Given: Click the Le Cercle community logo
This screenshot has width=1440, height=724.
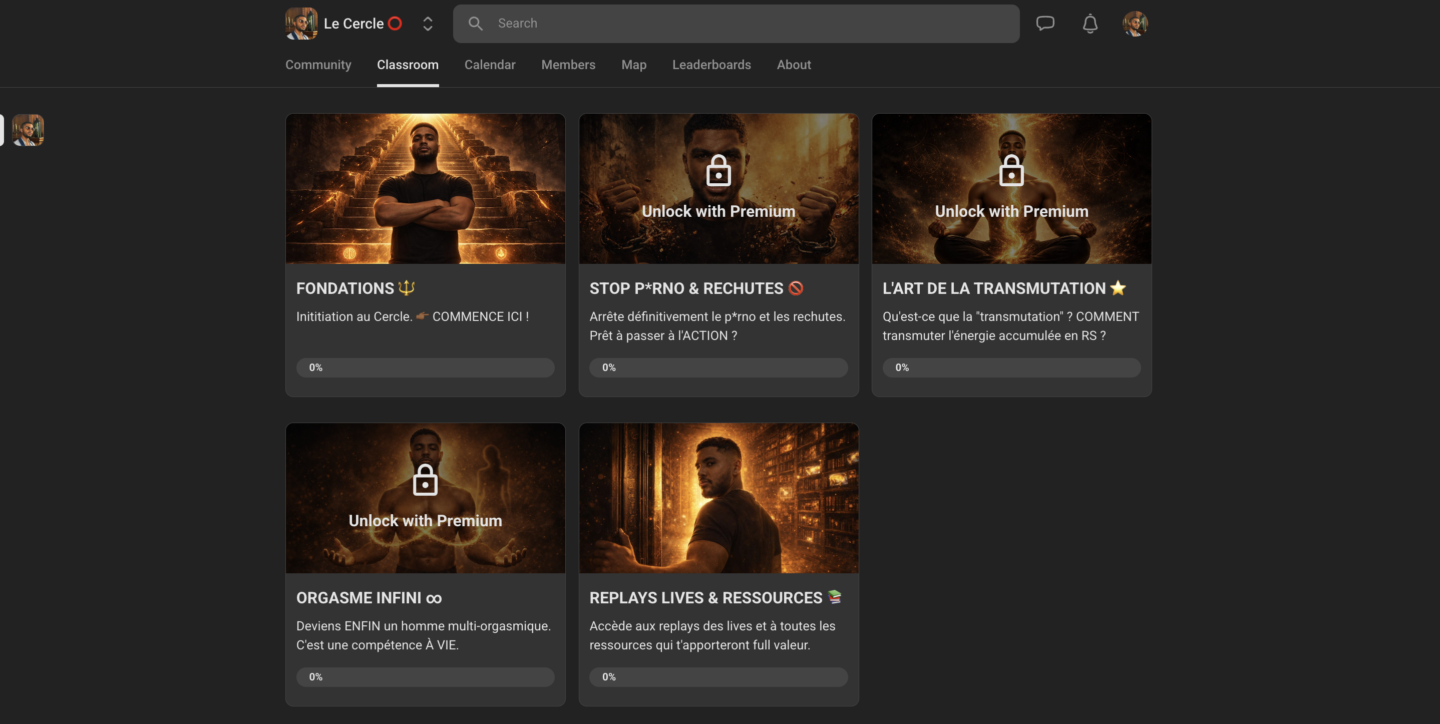Looking at the screenshot, I should coord(301,24).
